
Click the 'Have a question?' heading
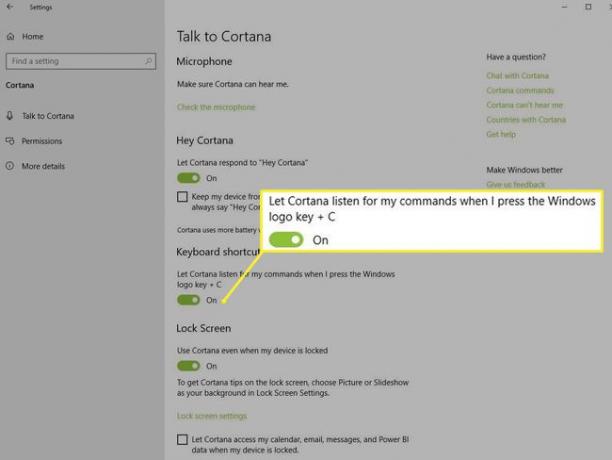pyautogui.click(x=516, y=57)
